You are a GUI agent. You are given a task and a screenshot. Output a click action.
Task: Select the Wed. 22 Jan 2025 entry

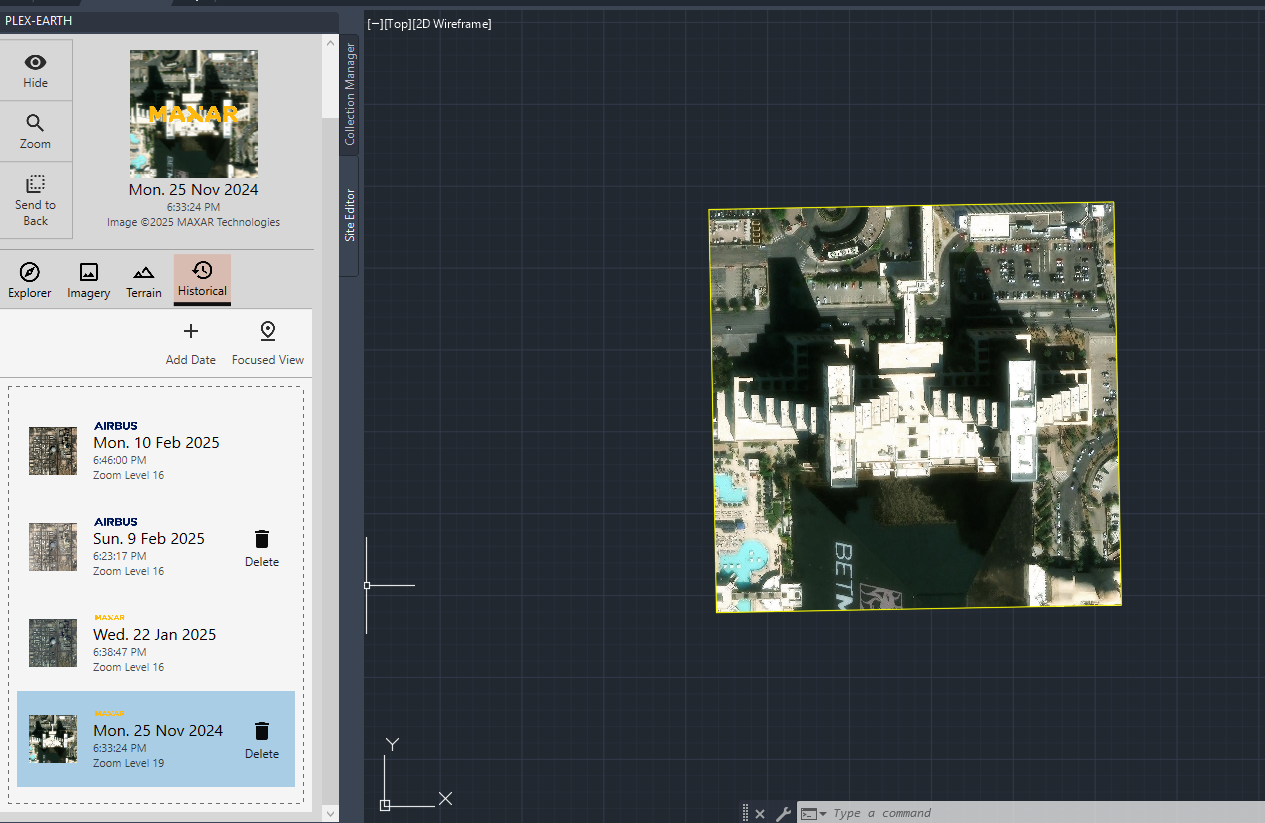(x=156, y=642)
